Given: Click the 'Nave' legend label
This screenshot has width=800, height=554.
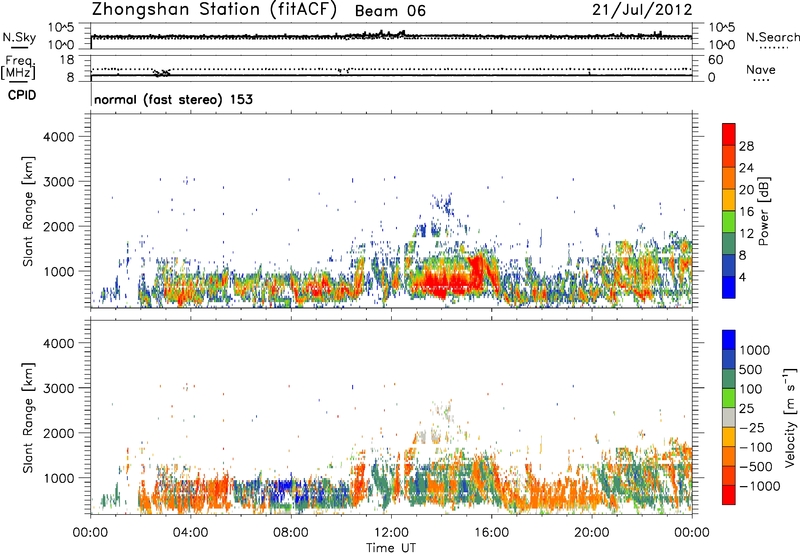Looking at the screenshot, I should [761, 69].
